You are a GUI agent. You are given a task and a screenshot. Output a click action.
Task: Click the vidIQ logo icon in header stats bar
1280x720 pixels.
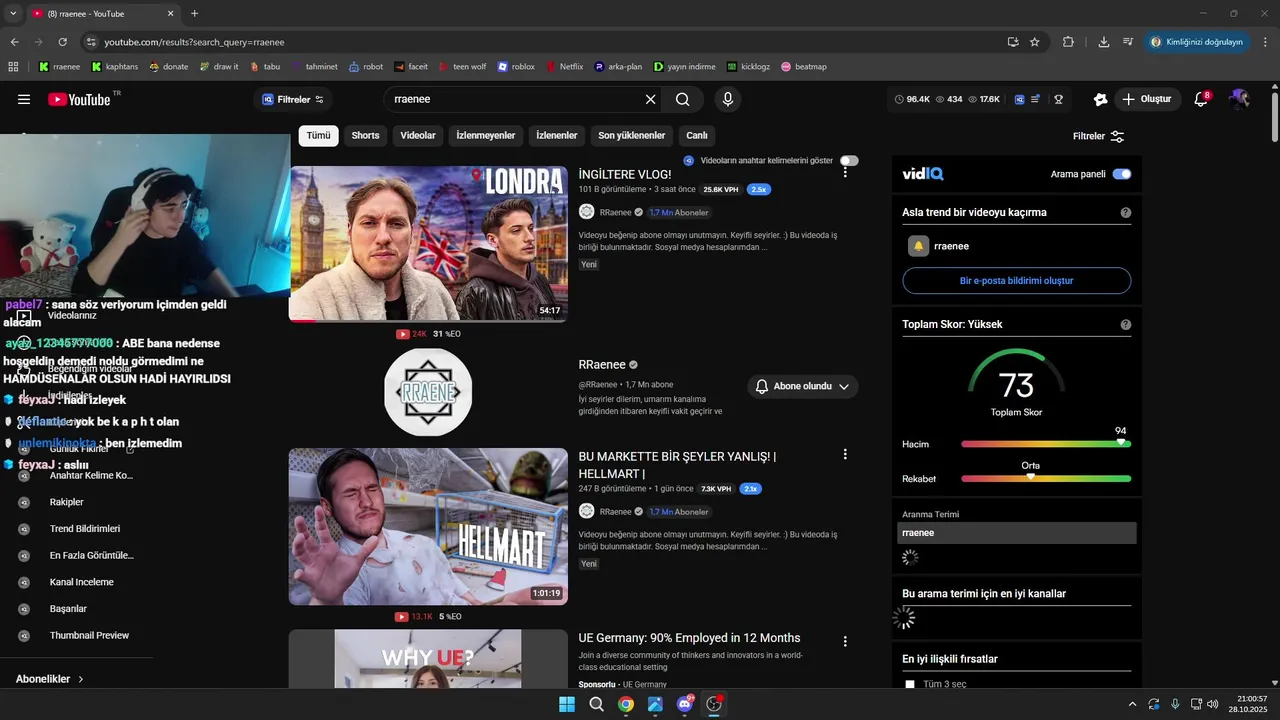tap(1019, 99)
